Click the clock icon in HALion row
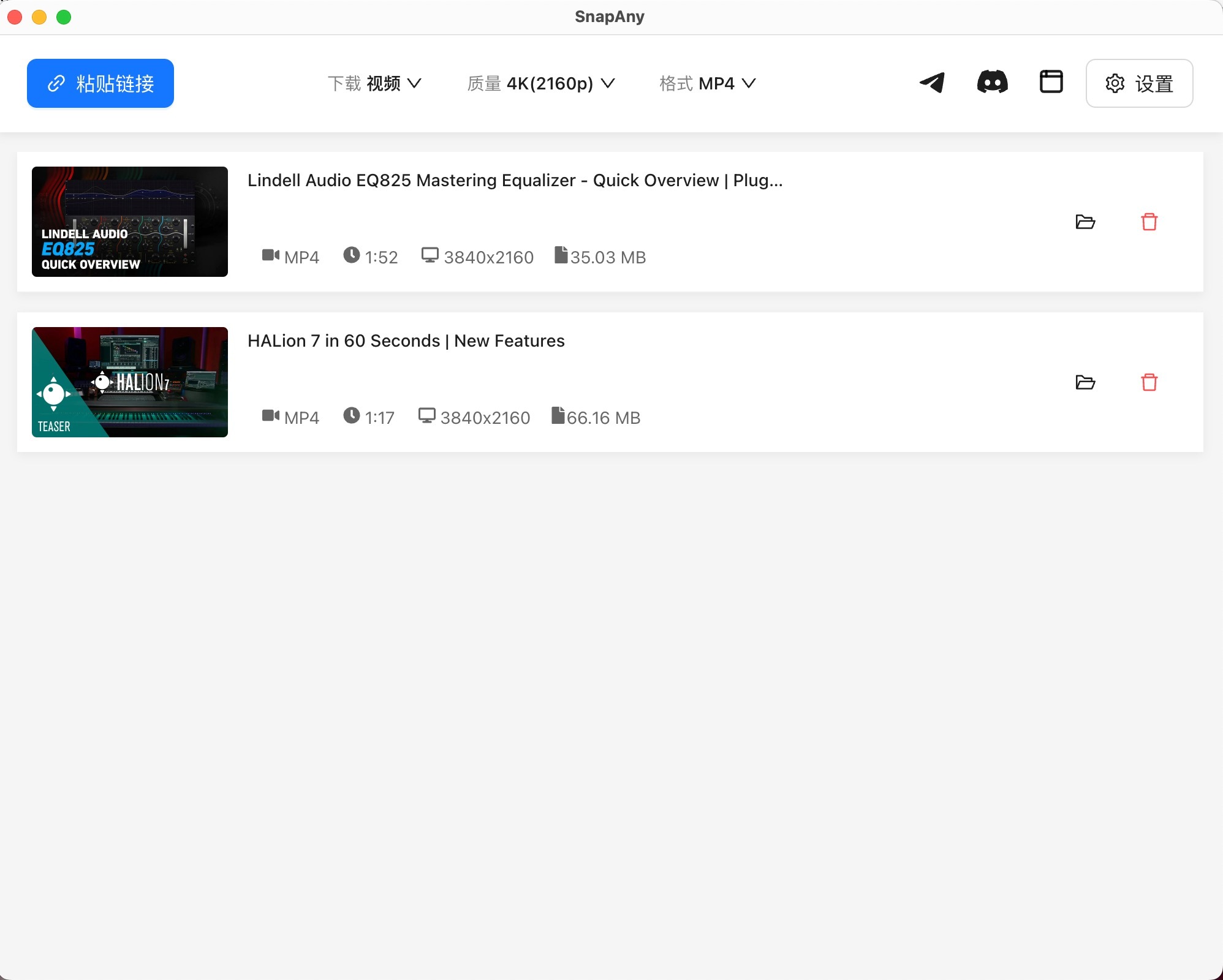This screenshot has height=980, width=1223. (352, 415)
